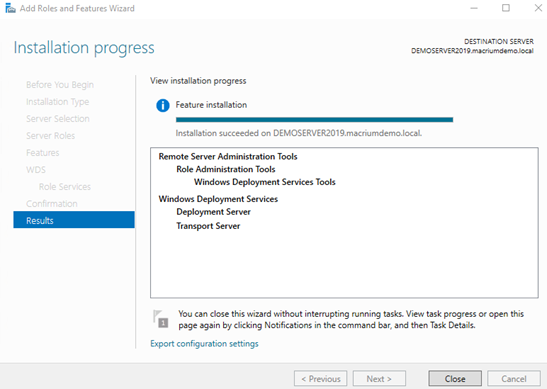Screen dimensions: 547x389
Task: Click the Close button
Action: coord(455,379)
